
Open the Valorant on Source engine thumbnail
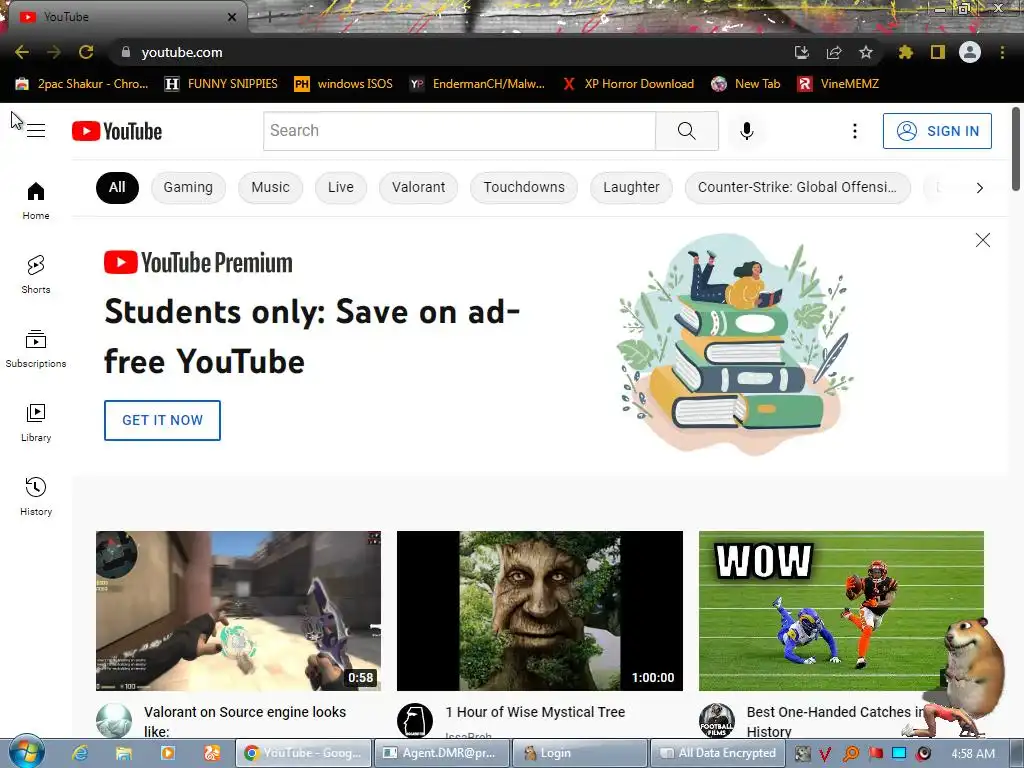[x=238, y=611]
